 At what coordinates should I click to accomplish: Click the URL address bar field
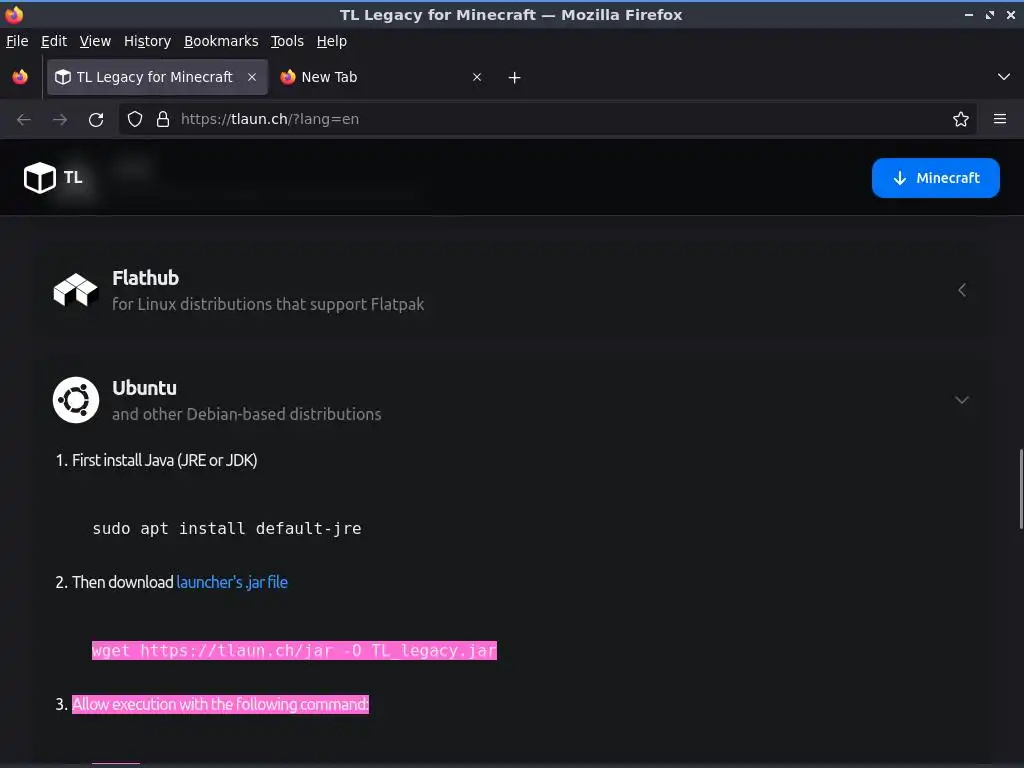tap(547, 119)
